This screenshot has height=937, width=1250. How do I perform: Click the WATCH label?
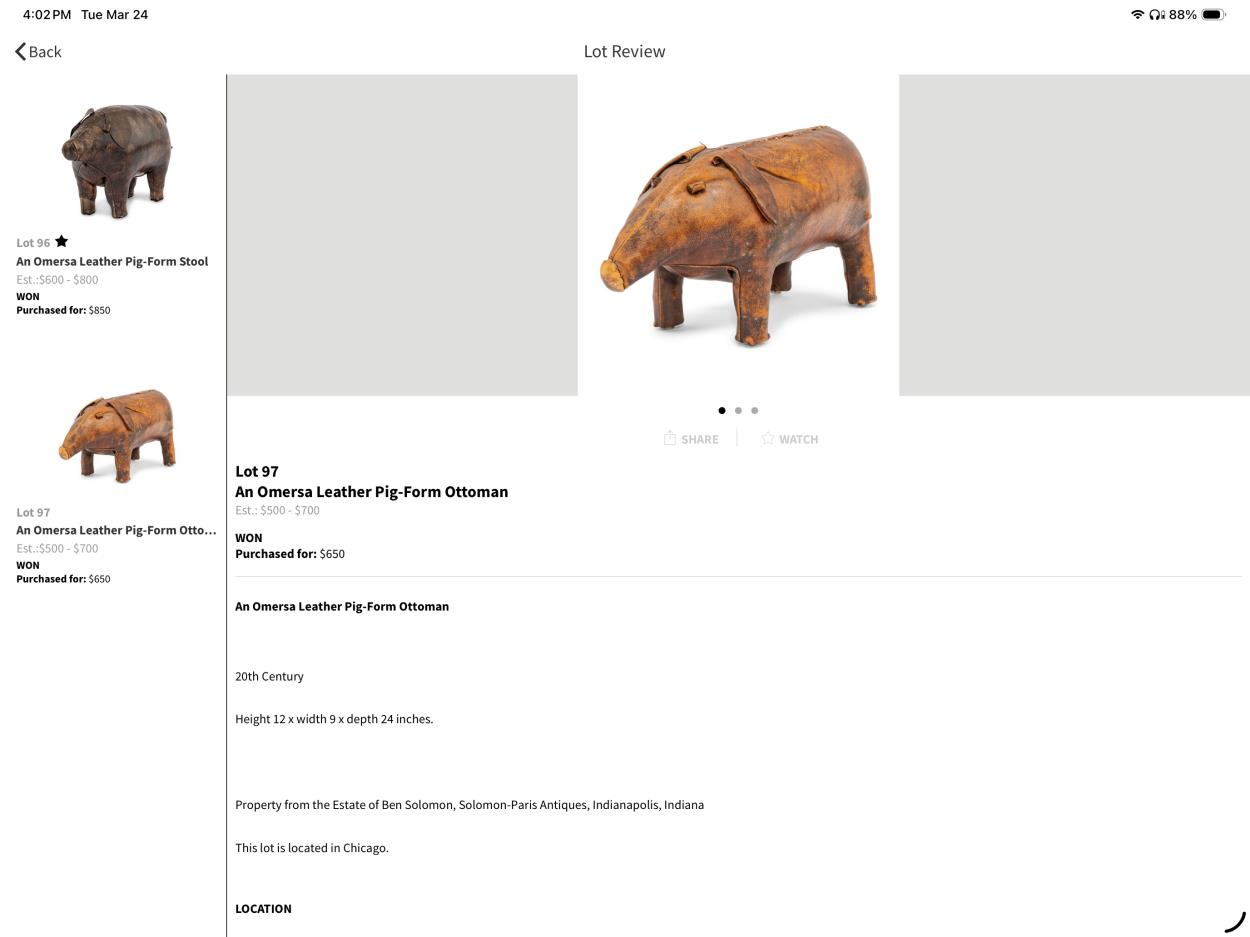[x=798, y=439]
